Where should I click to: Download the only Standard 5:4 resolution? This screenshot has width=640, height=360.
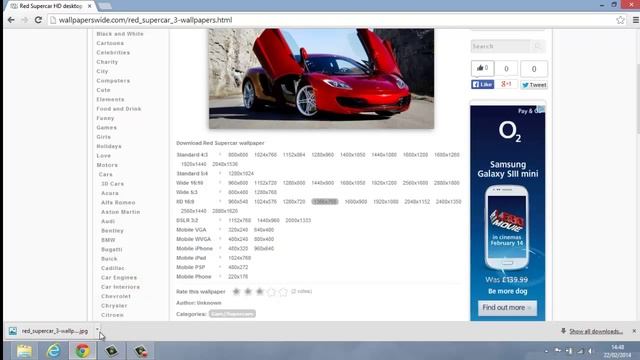[x=241, y=174]
